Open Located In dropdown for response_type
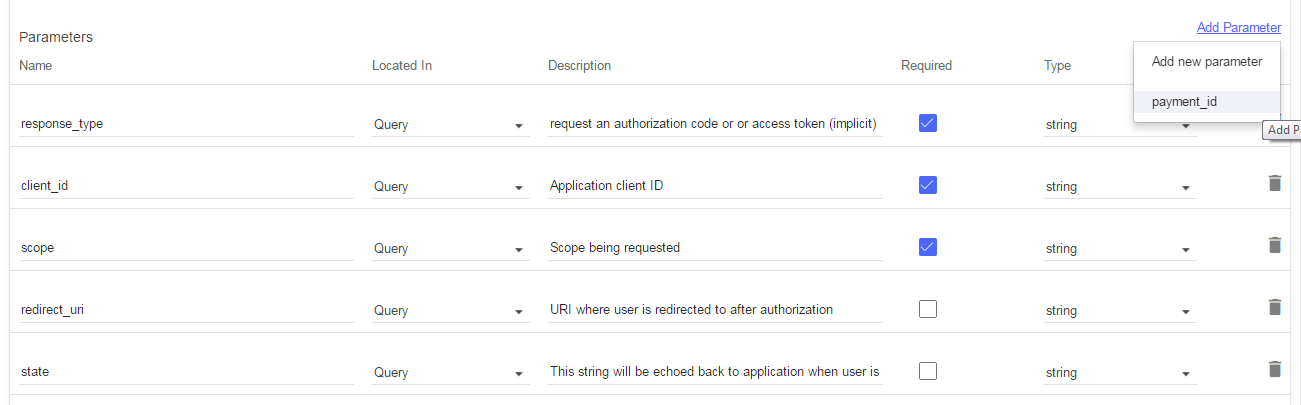This screenshot has width=1301, height=405. point(450,125)
